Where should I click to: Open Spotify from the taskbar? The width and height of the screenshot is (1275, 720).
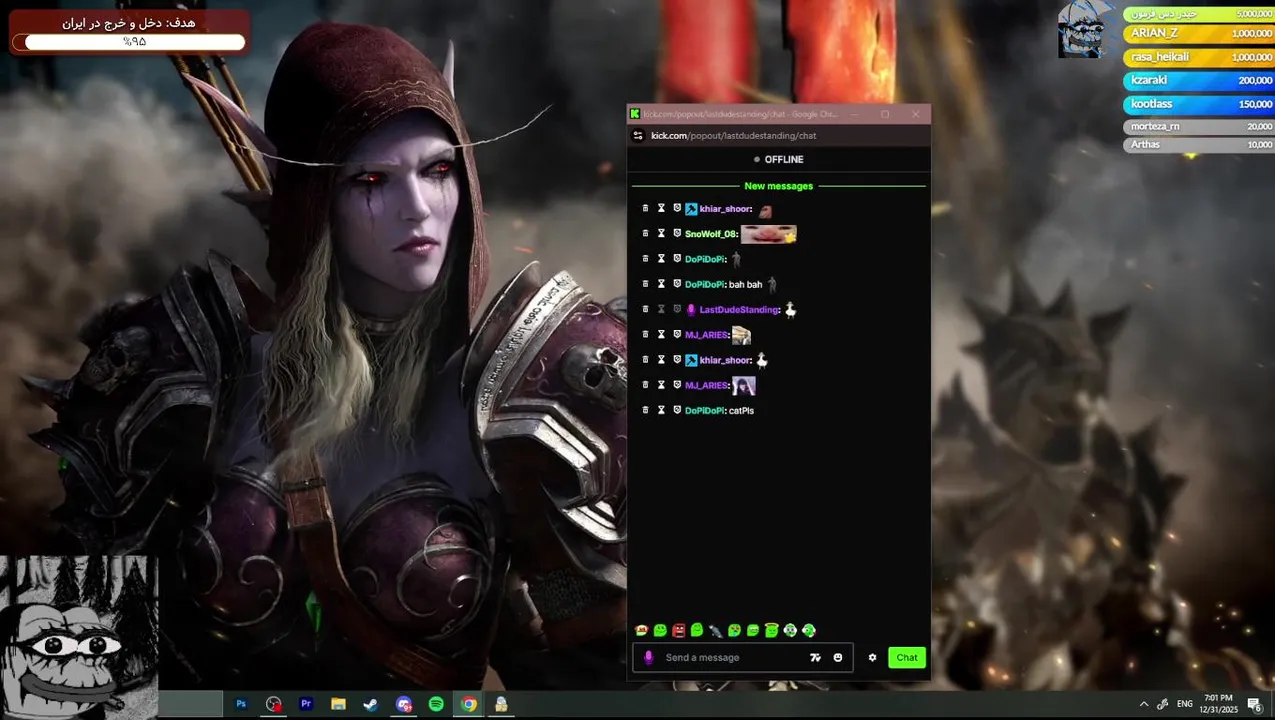(436, 704)
